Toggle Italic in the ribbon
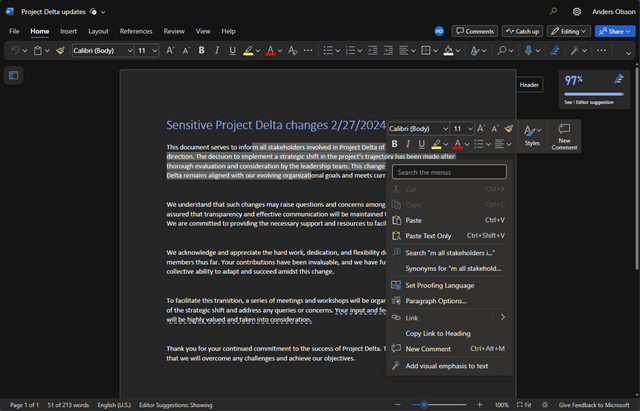 click(217, 50)
